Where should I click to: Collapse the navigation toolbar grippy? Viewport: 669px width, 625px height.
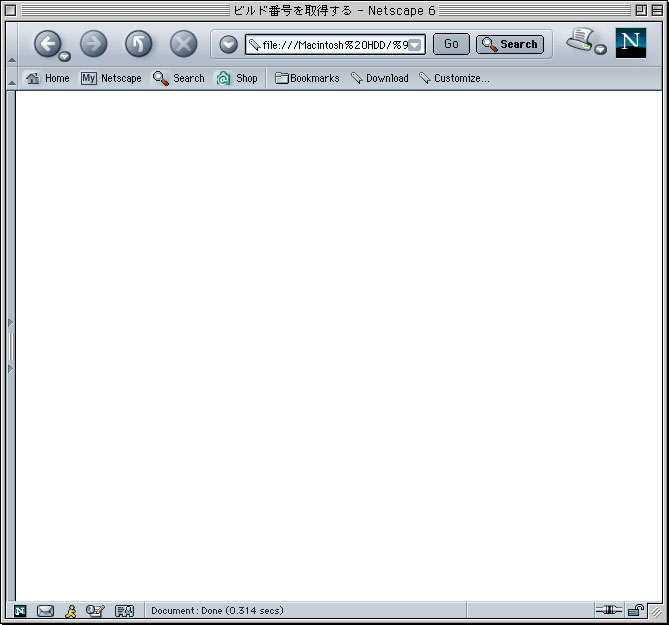point(12,44)
